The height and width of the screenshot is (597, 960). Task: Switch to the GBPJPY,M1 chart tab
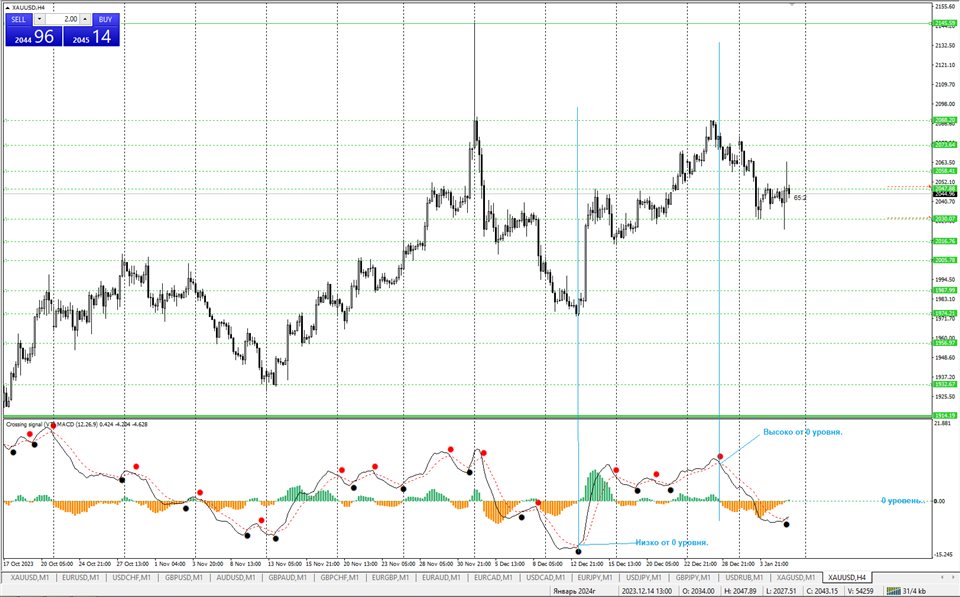click(693, 577)
